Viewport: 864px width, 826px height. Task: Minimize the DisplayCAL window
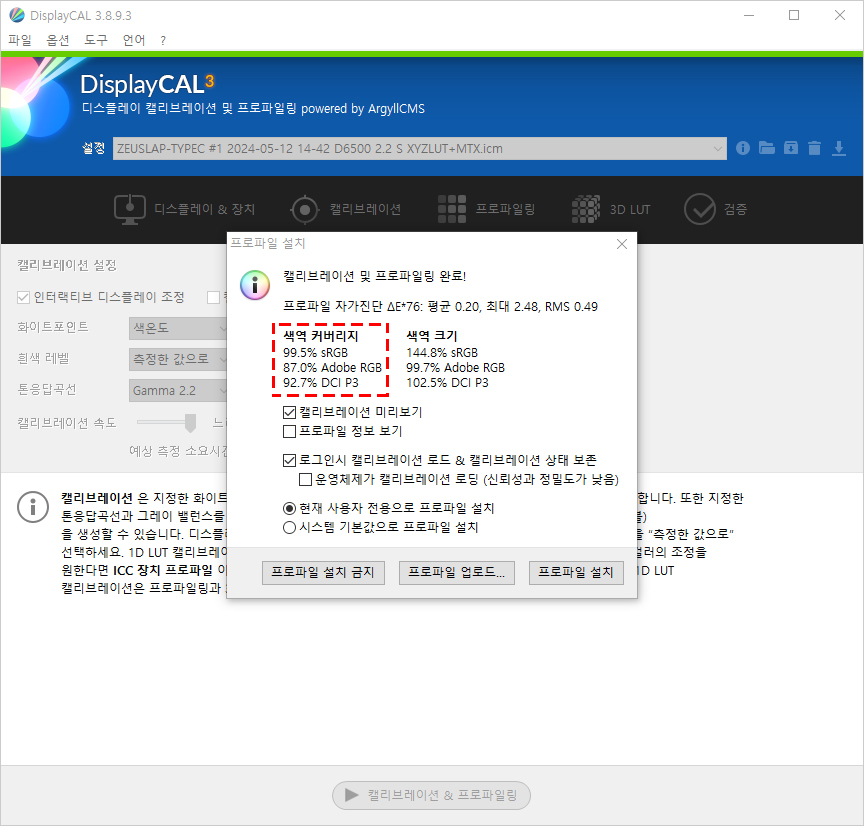click(749, 15)
